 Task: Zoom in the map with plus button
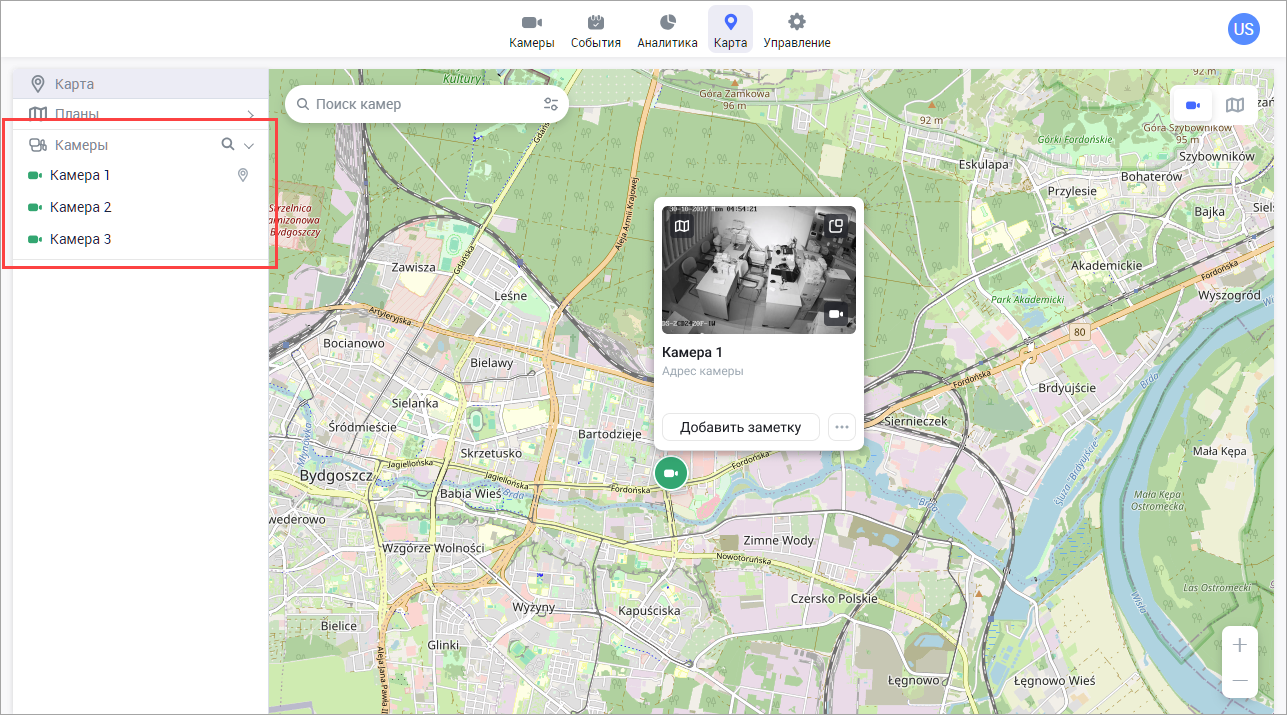pos(1240,645)
